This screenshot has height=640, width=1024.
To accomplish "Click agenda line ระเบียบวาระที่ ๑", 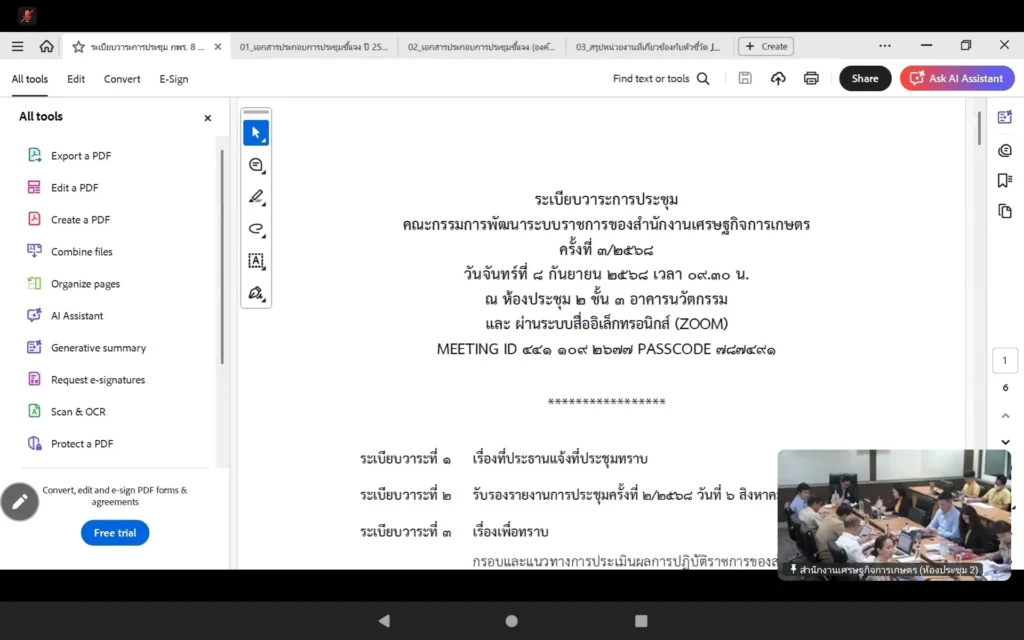I will coord(504,458).
